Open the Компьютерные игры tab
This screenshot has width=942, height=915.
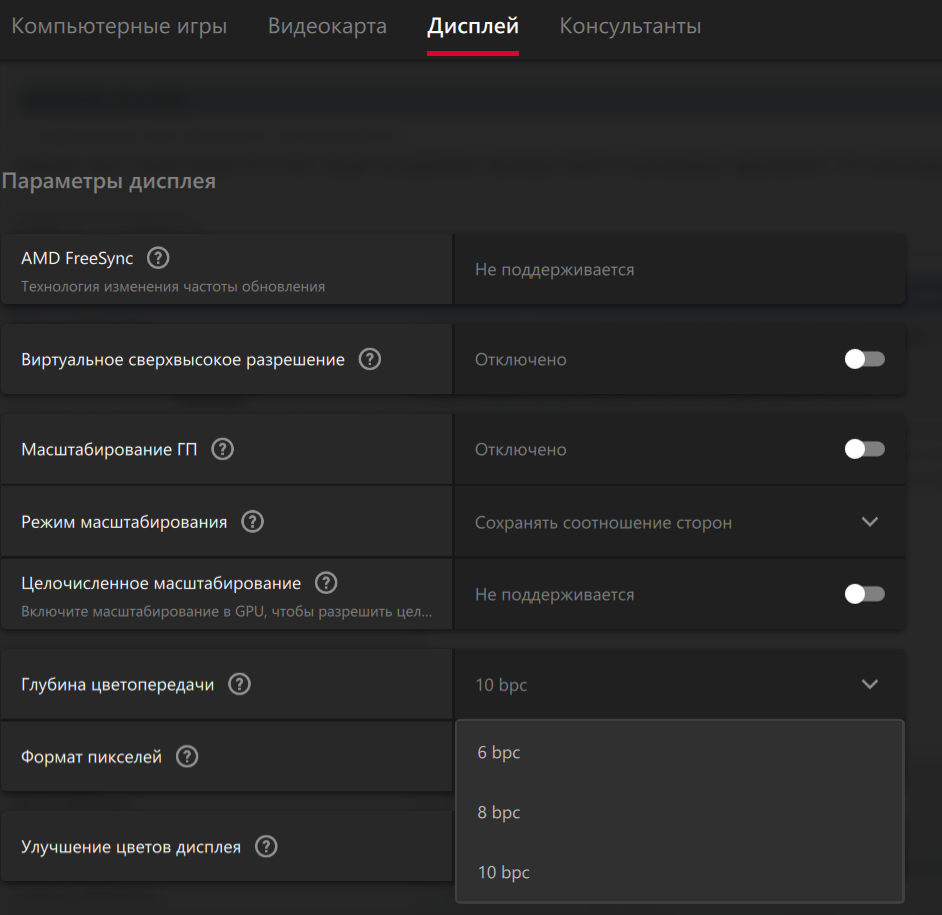click(x=119, y=26)
